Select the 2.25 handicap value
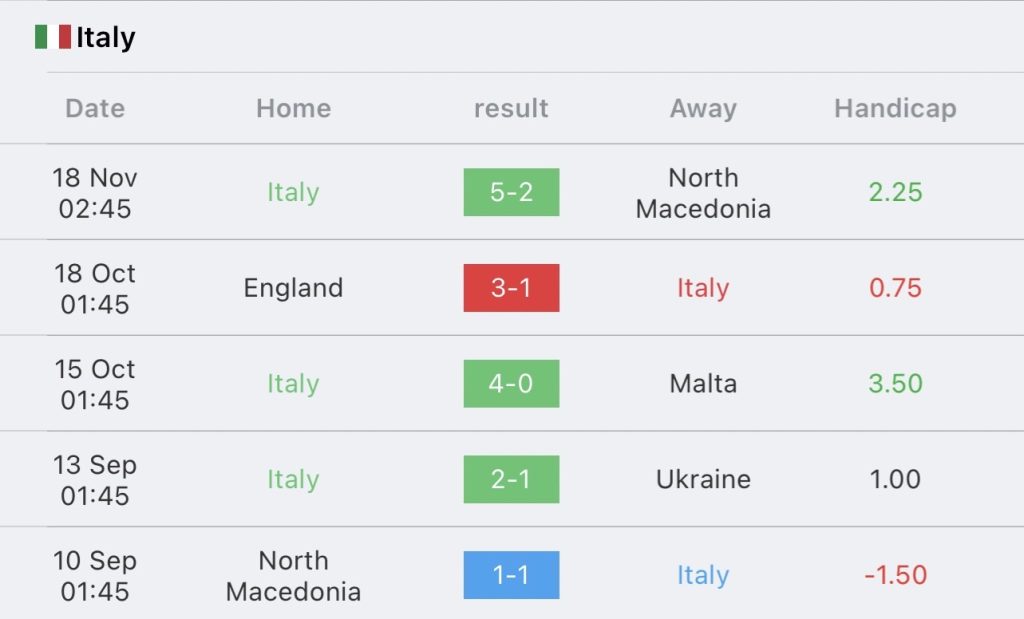 (895, 192)
